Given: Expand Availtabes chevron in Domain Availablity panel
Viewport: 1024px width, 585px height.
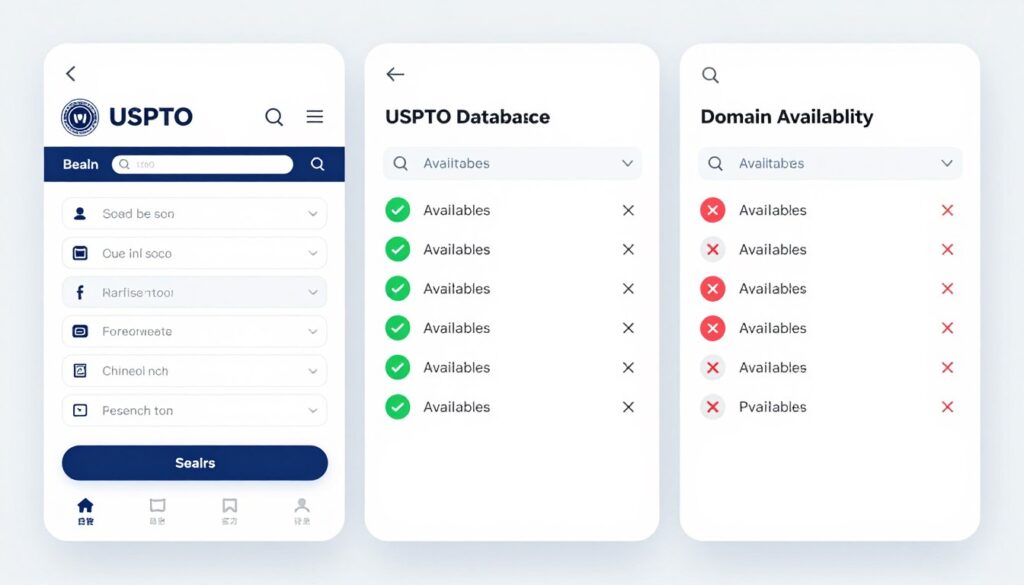Looking at the screenshot, I should [947, 163].
